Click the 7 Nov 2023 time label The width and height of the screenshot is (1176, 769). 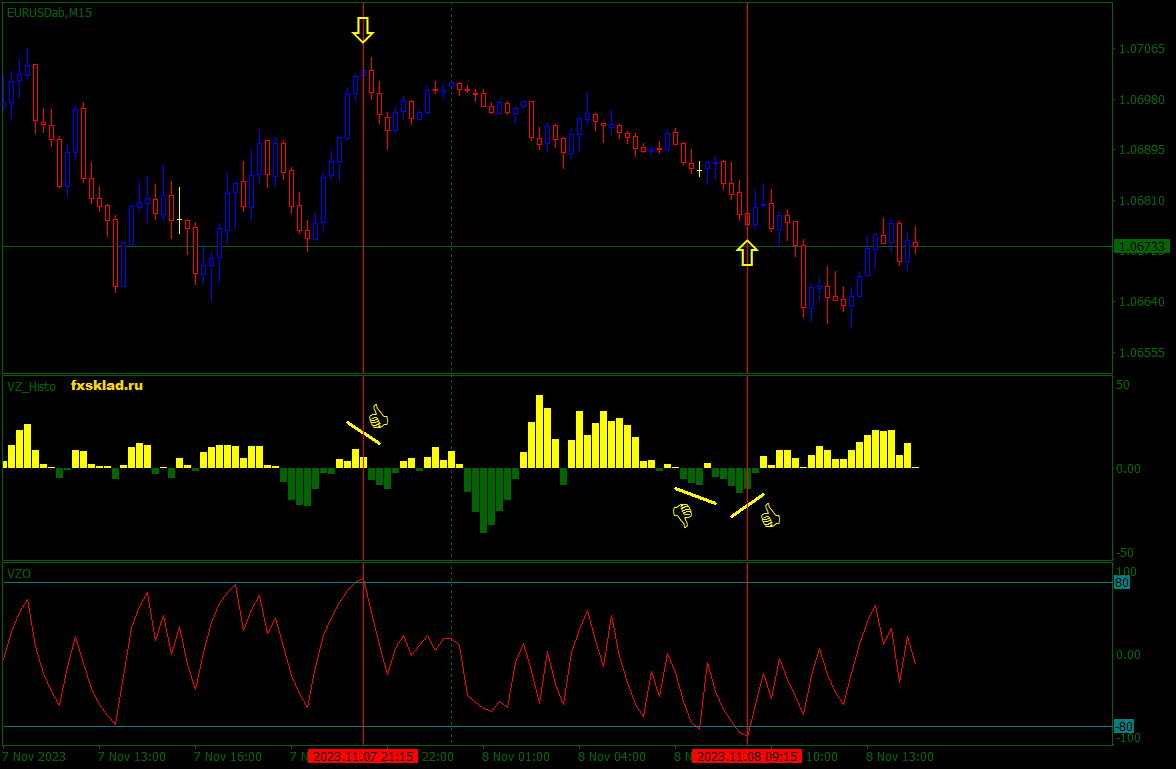click(x=34, y=756)
